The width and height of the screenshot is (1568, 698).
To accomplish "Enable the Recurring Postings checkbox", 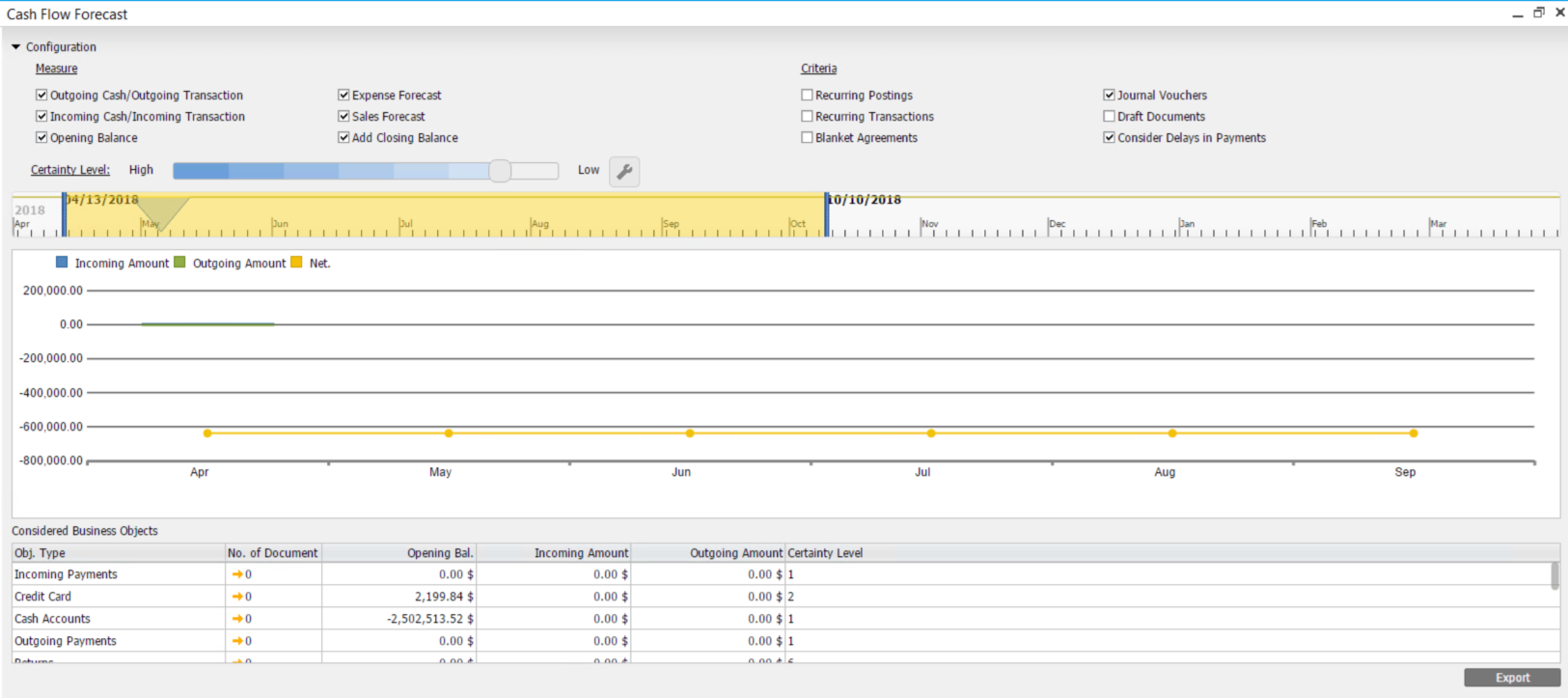I will (807, 95).
